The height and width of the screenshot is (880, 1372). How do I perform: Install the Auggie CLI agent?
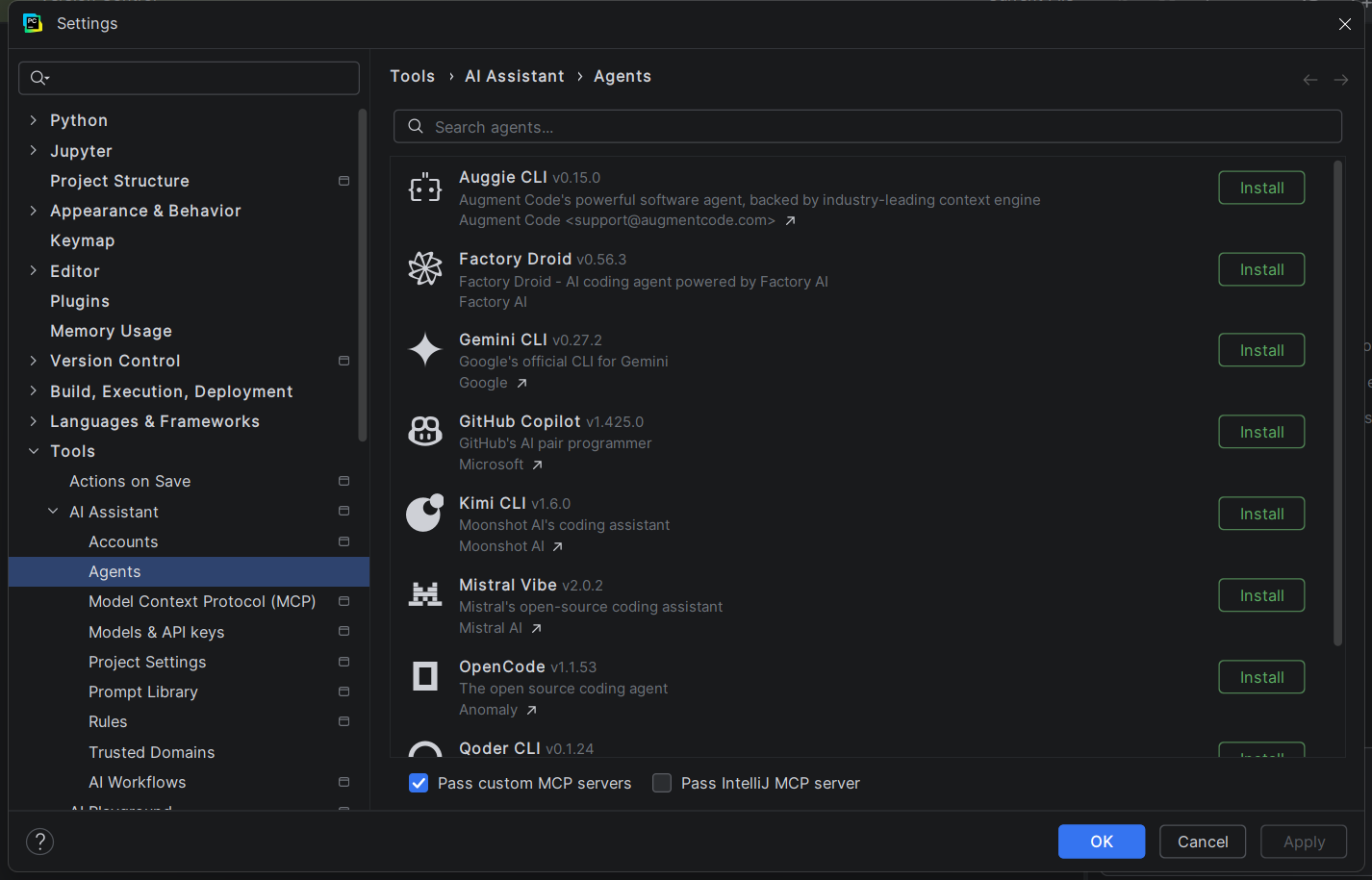click(1261, 188)
